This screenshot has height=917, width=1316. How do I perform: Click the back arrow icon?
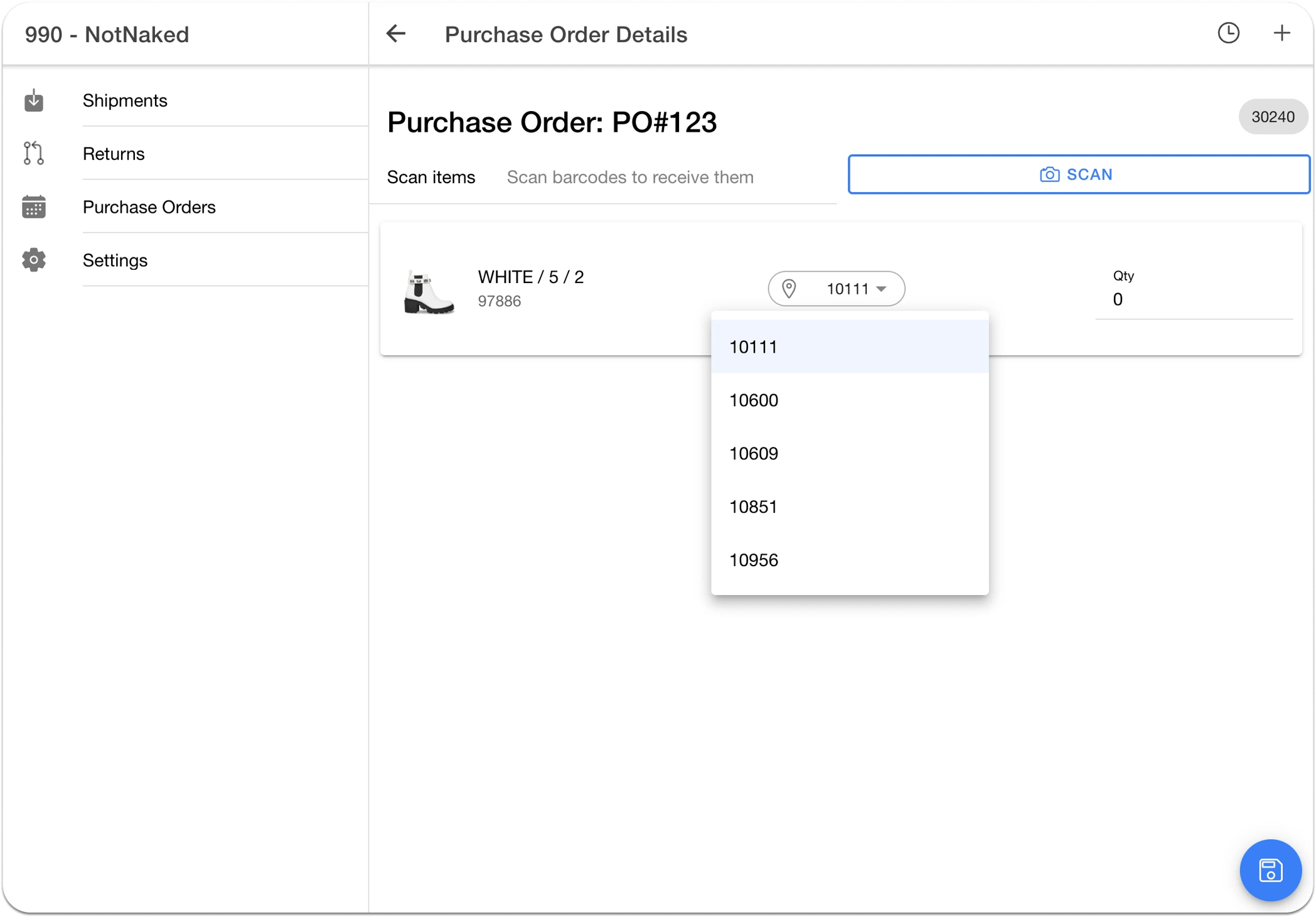396,34
